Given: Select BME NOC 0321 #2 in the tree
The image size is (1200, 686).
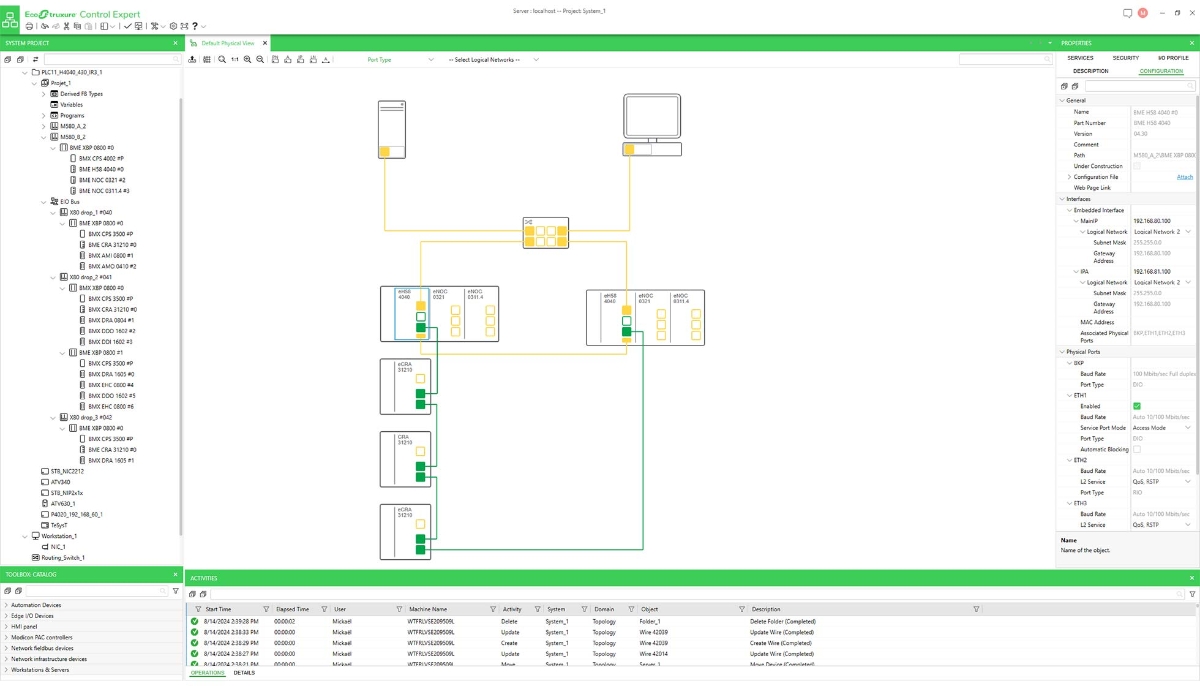Looking at the screenshot, I should [x=103, y=180].
